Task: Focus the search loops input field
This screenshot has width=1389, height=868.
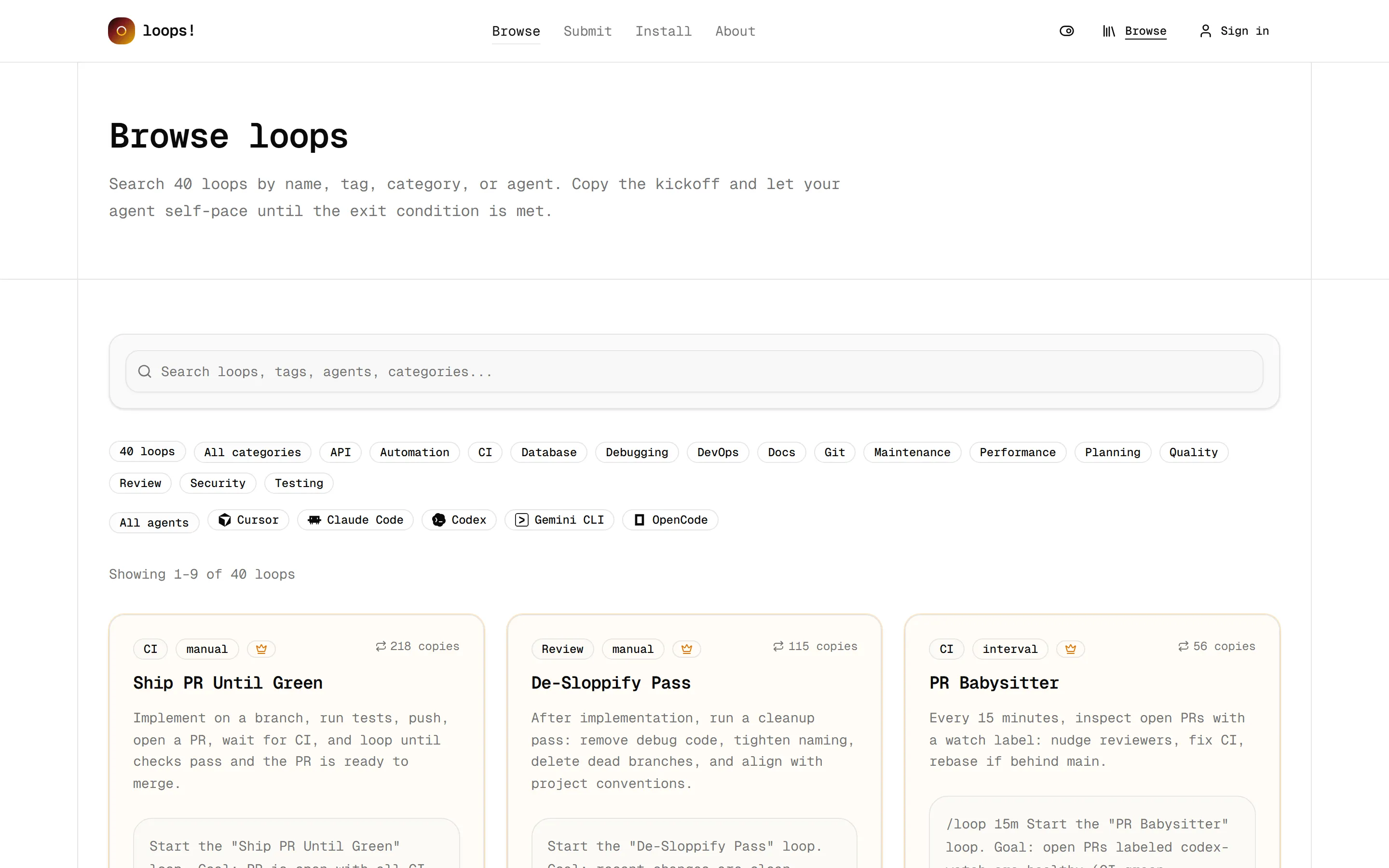Action: coord(694,371)
